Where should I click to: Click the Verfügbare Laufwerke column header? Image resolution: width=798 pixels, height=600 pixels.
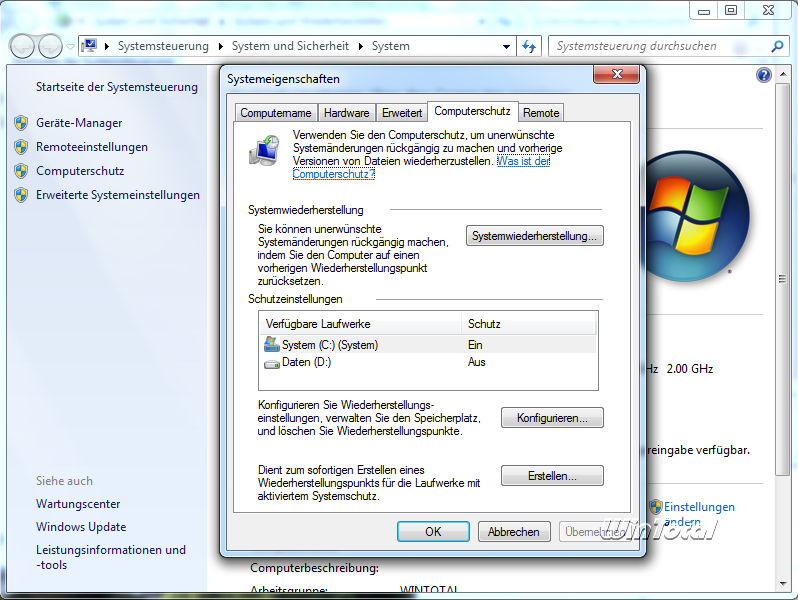tap(360, 324)
